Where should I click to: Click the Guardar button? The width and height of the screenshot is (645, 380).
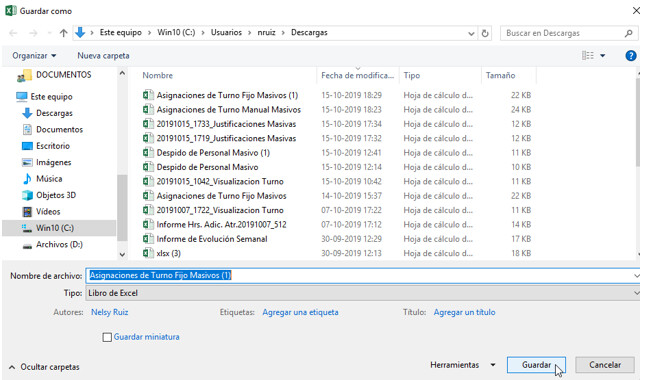click(x=536, y=365)
